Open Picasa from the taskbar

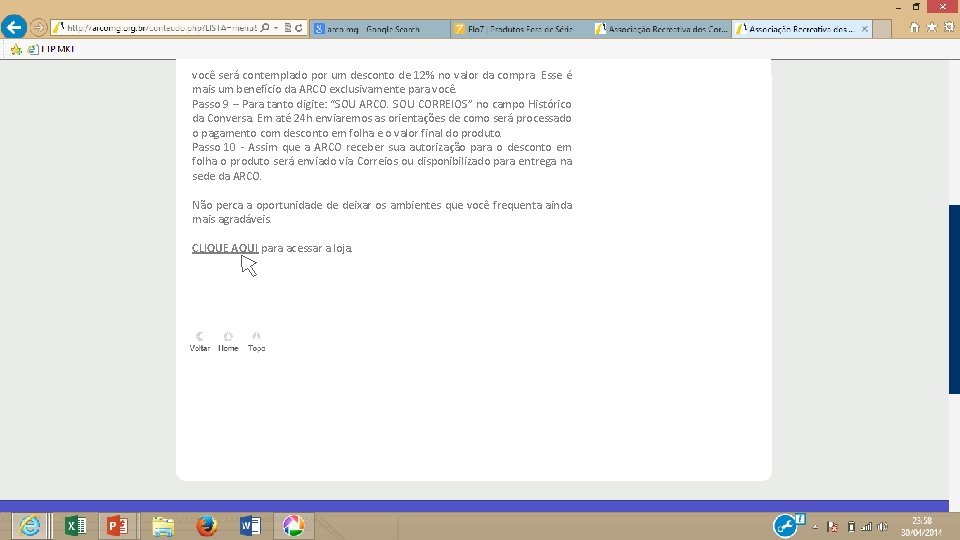[293, 526]
